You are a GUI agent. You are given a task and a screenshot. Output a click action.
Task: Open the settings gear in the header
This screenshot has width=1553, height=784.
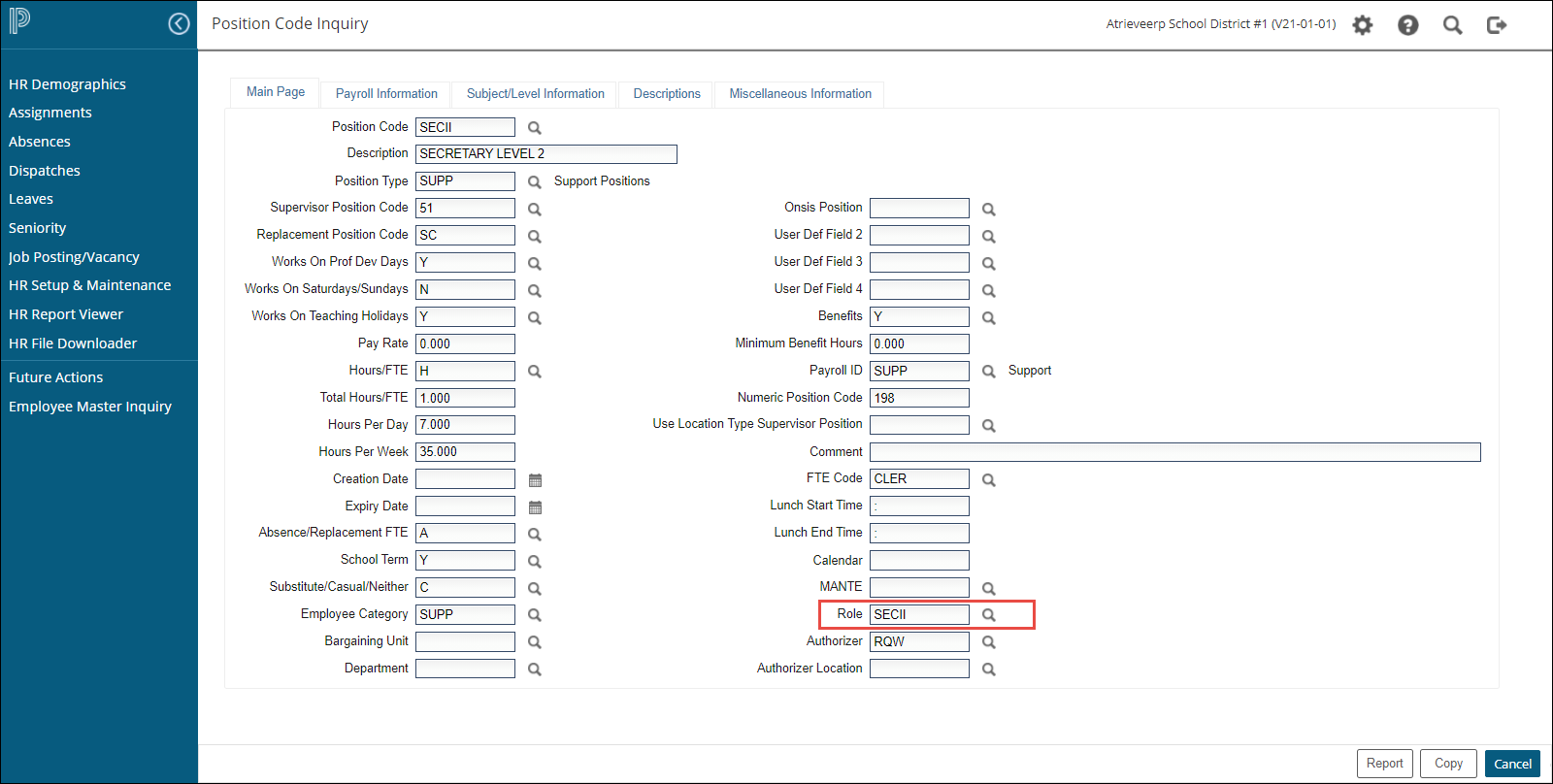click(x=1363, y=25)
